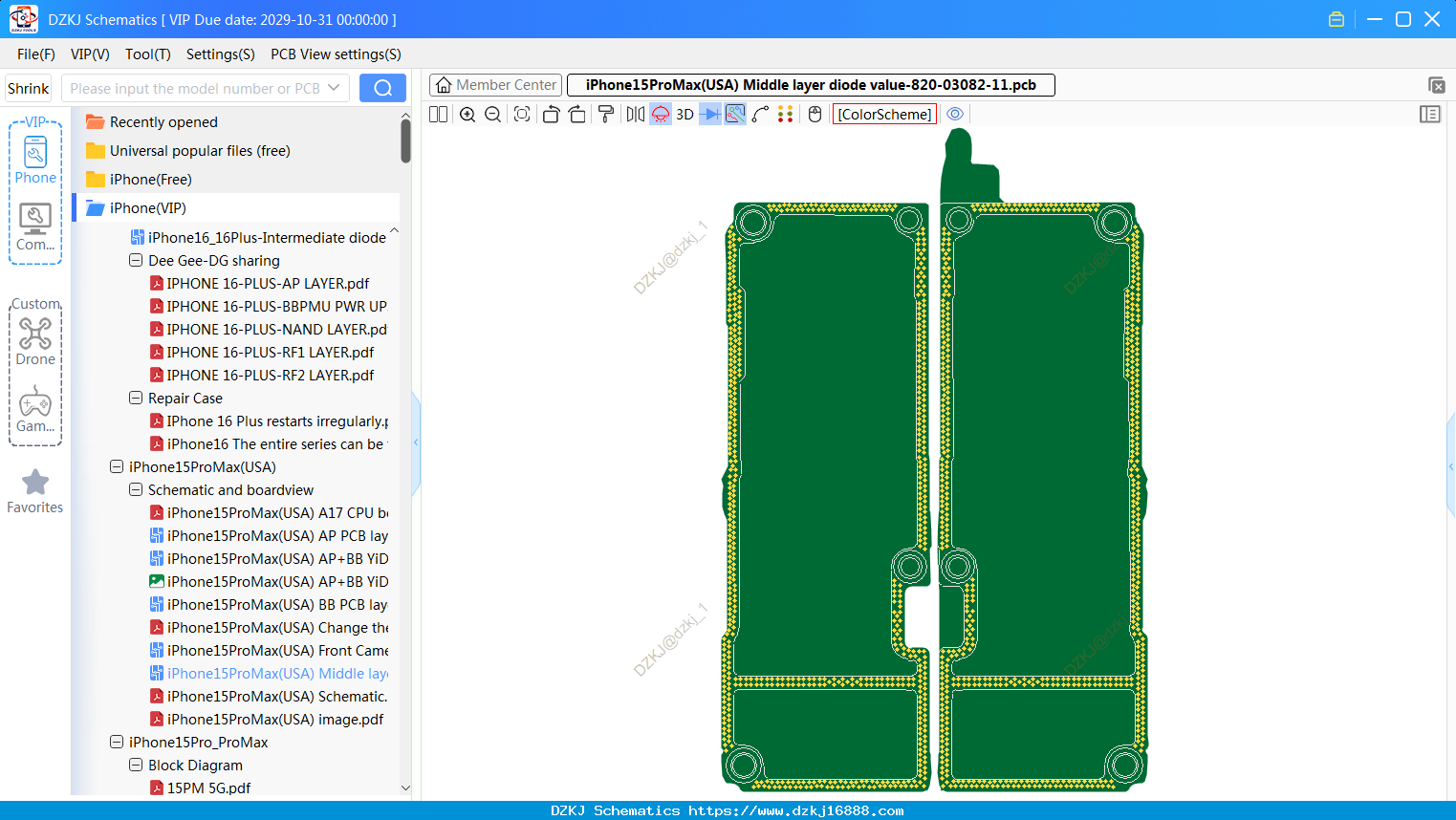Select the paint roller tool
Image resolution: width=1456 pixels, height=820 pixels.
606,115
